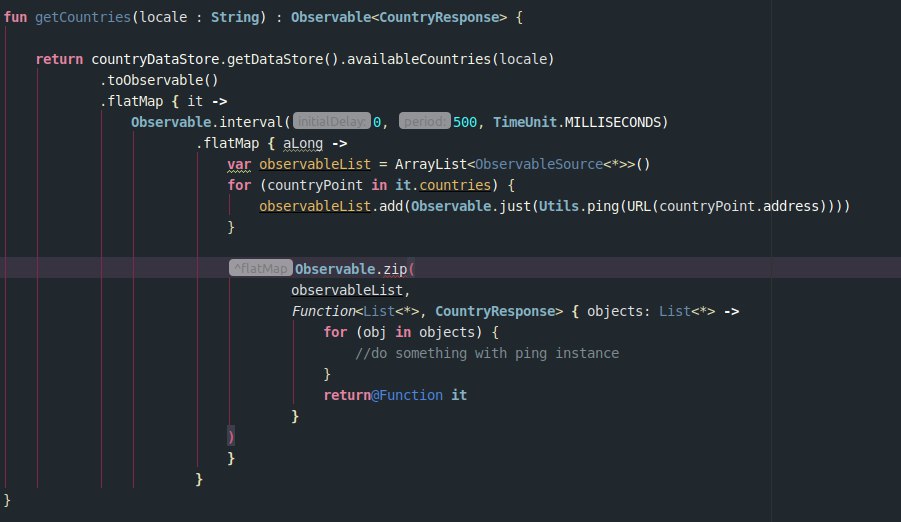Click 'objects: List<*>' lambda parameter

pos(651,311)
